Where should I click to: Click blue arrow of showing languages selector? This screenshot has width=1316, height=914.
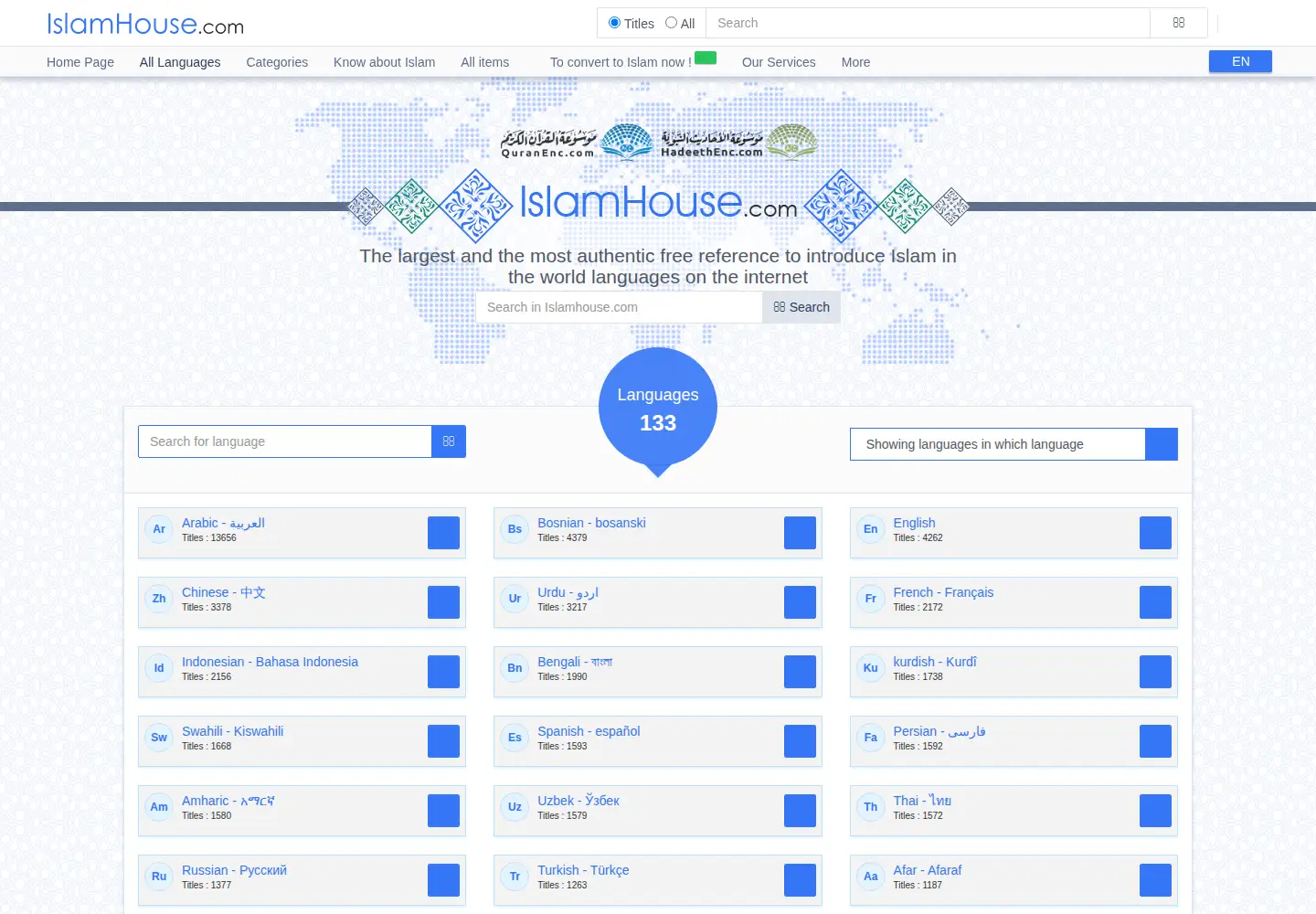tap(1162, 444)
